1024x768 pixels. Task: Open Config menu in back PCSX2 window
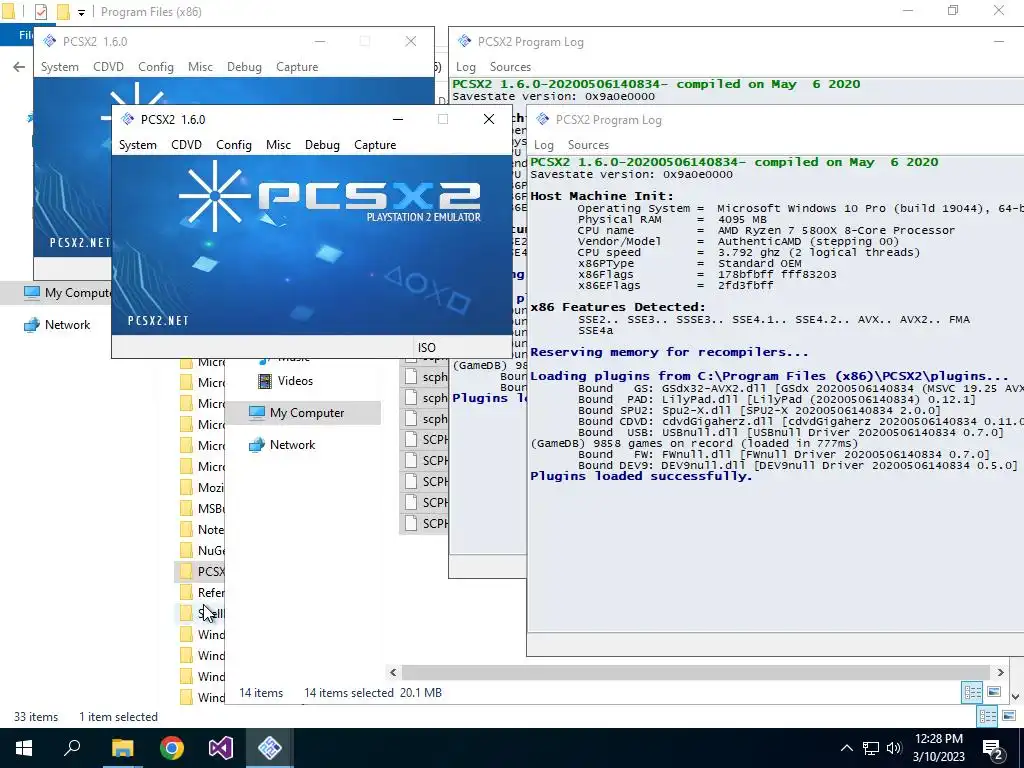(155, 67)
